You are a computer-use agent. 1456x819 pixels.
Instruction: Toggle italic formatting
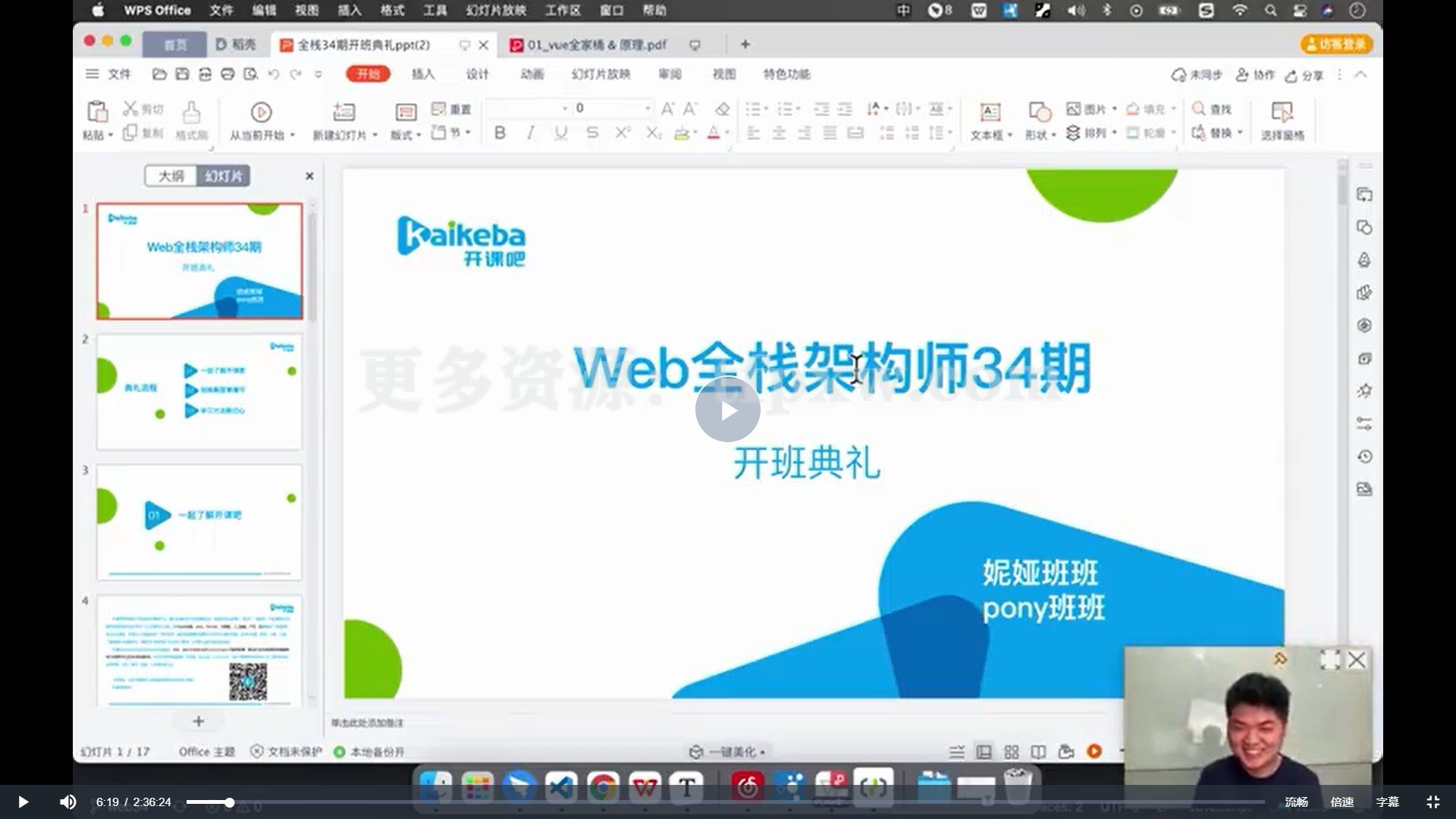[x=530, y=133]
